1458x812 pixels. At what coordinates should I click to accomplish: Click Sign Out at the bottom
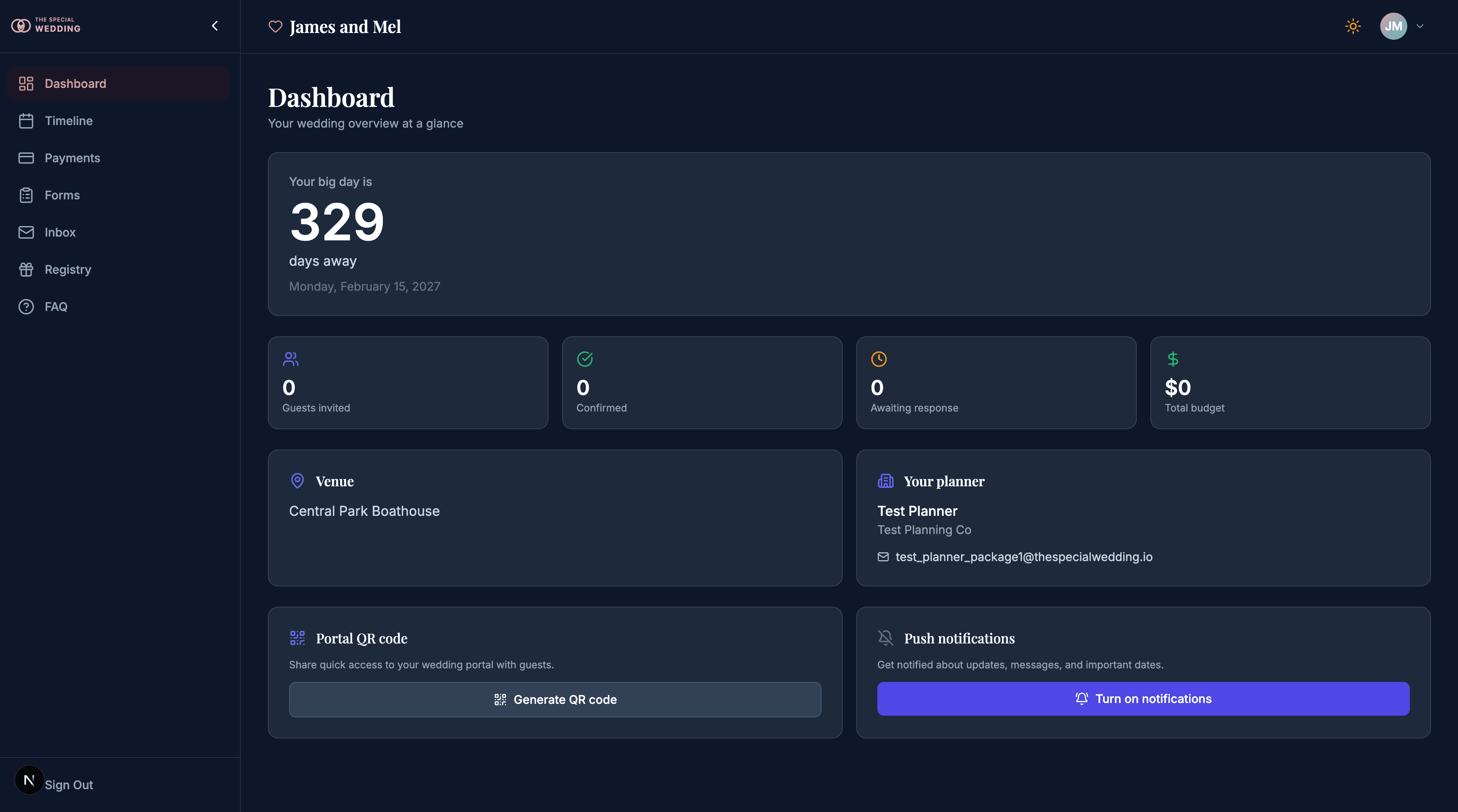(68, 785)
